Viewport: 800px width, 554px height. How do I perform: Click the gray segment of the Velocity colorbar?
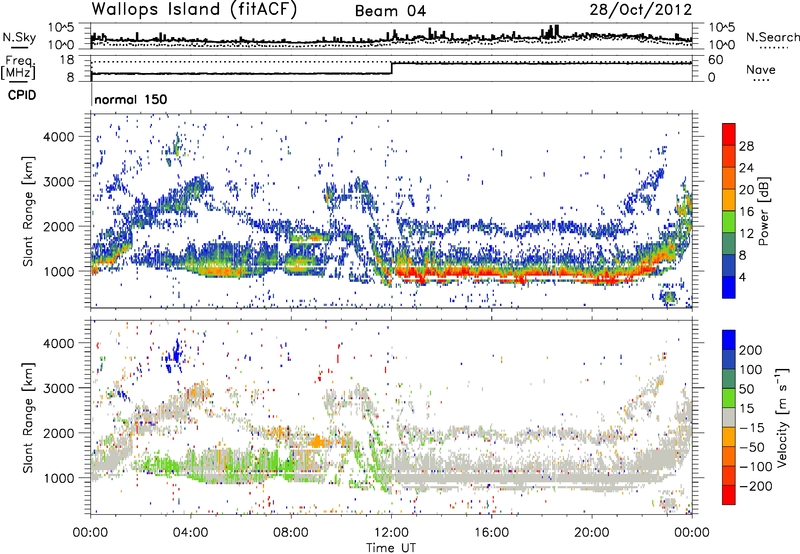coord(729,418)
